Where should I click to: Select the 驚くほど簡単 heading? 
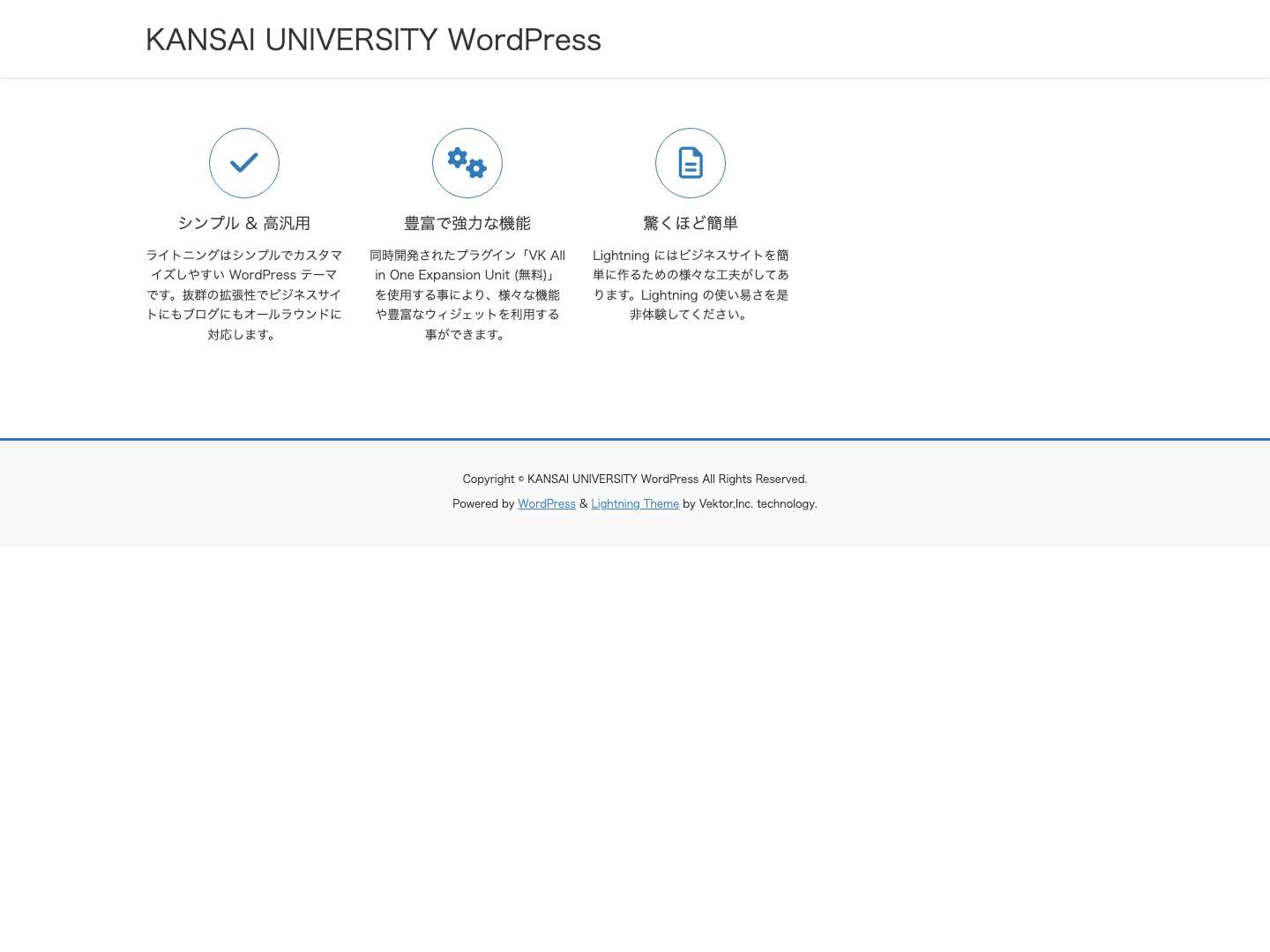[x=691, y=223]
